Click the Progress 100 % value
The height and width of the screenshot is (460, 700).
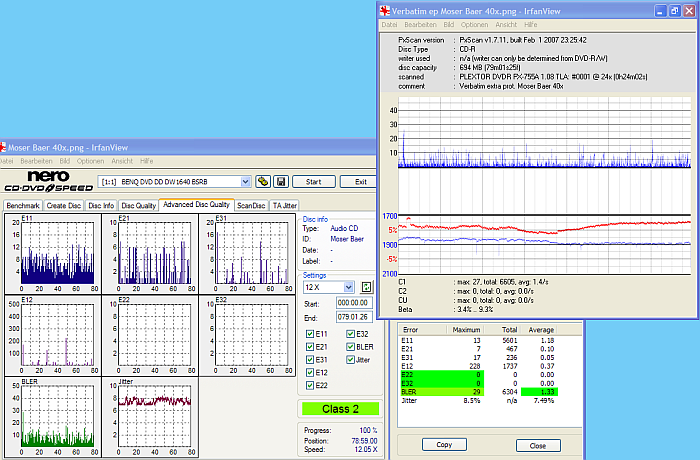click(368, 431)
